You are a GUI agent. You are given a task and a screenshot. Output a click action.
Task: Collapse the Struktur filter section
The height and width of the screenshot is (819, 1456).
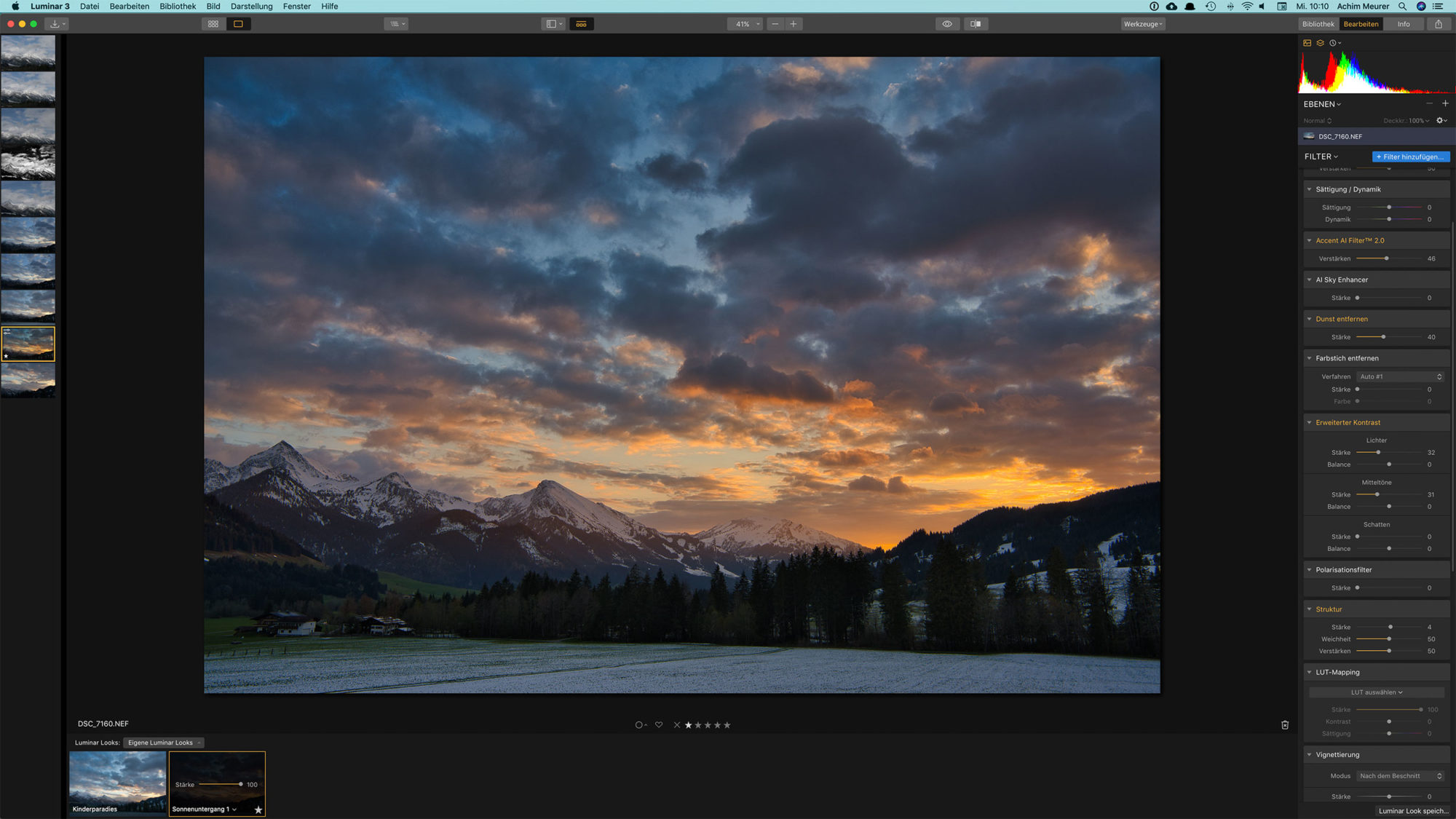pyautogui.click(x=1309, y=609)
